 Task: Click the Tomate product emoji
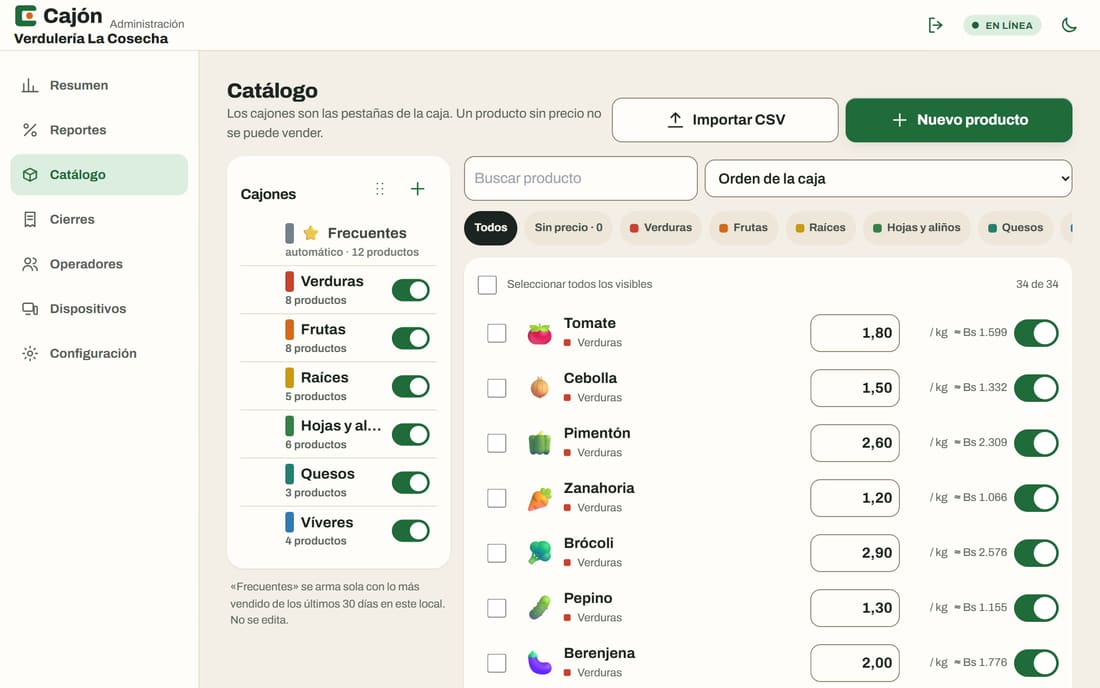coord(539,333)
